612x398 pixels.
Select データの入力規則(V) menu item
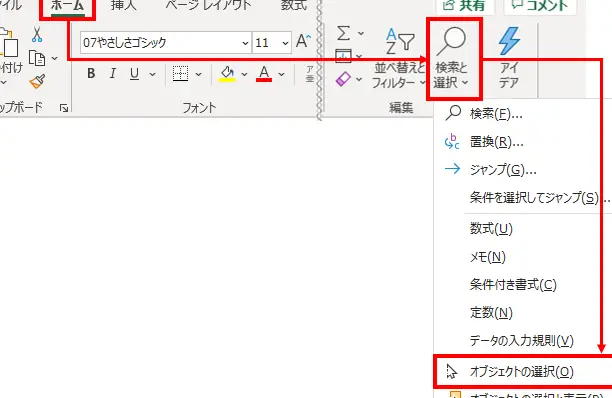(x=522, y=341)
